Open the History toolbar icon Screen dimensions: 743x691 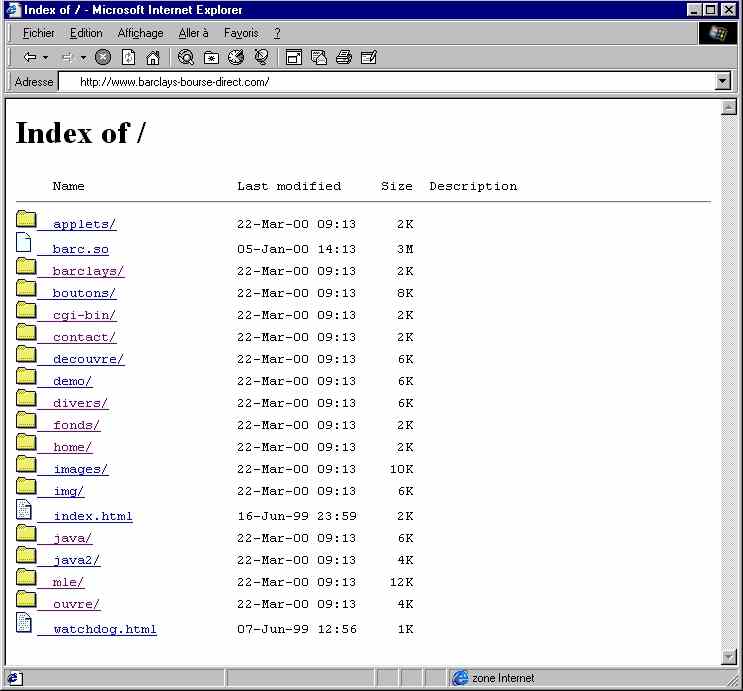pyautogui.click(x=236, y=57)
